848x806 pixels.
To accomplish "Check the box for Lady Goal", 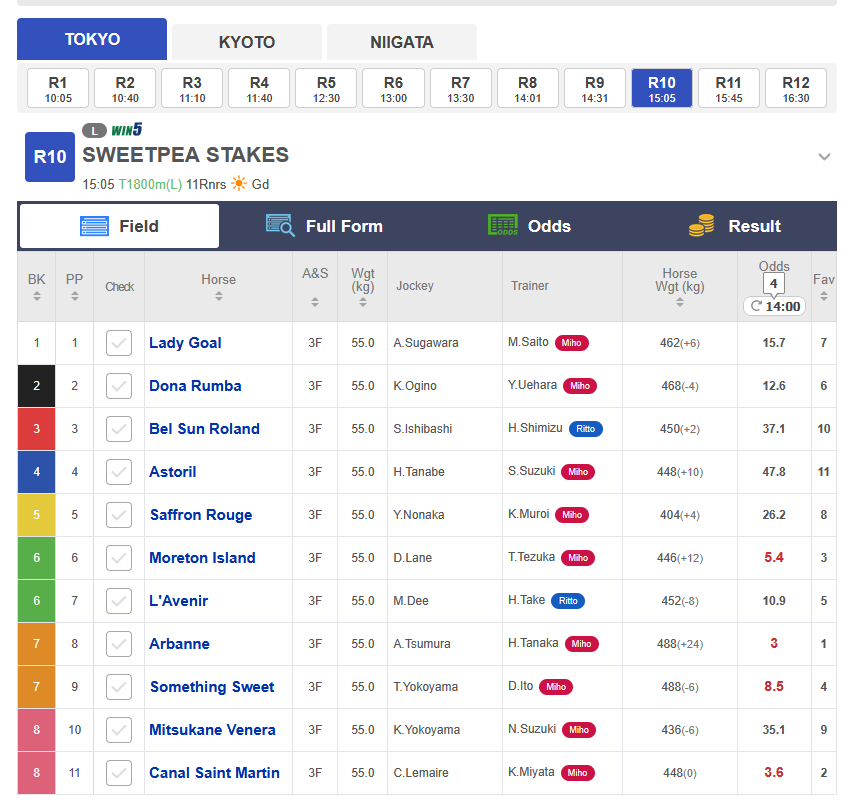I will (x=119, y=343).
